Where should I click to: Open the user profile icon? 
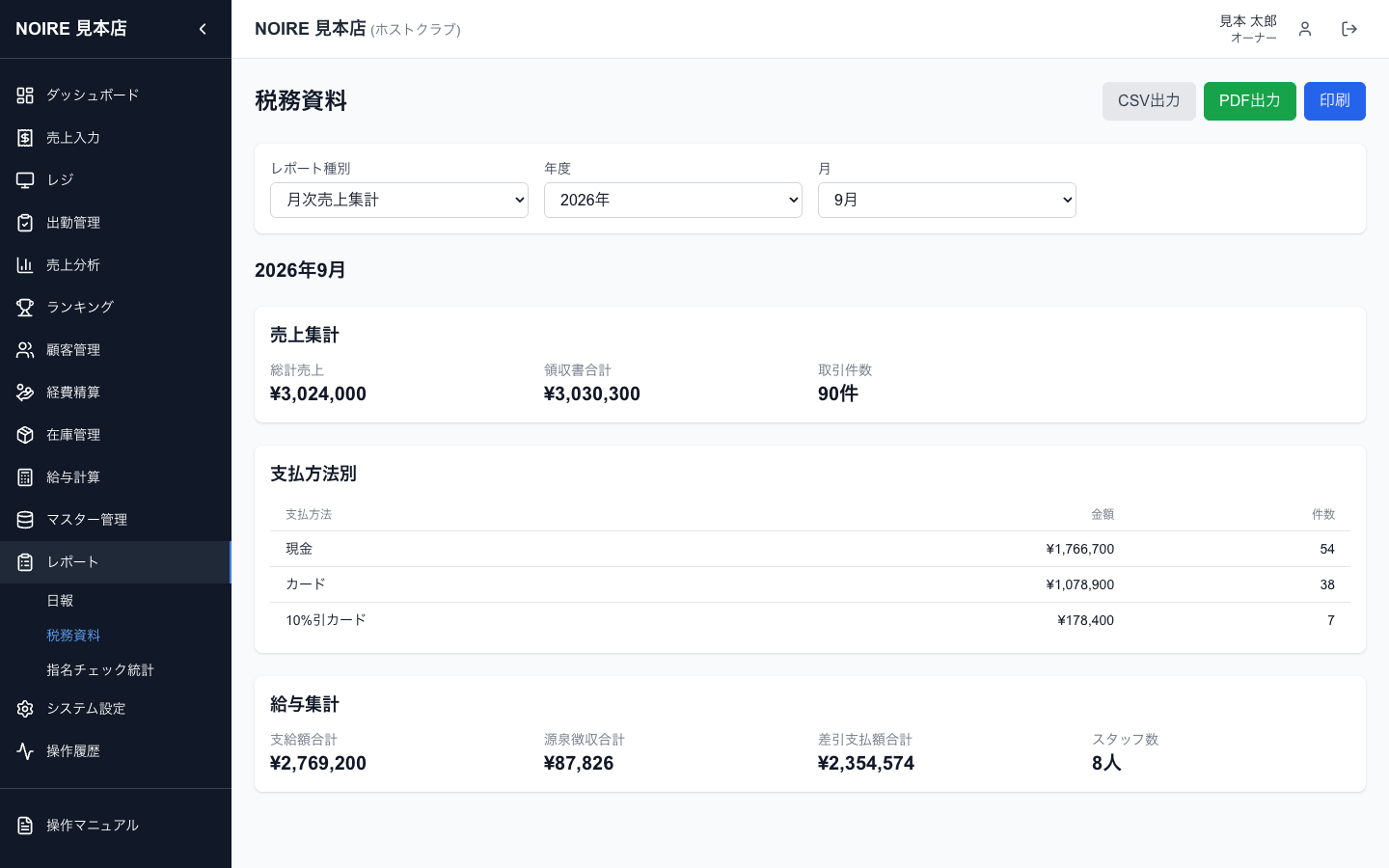pyautogui.click(x=1305, y=29)
